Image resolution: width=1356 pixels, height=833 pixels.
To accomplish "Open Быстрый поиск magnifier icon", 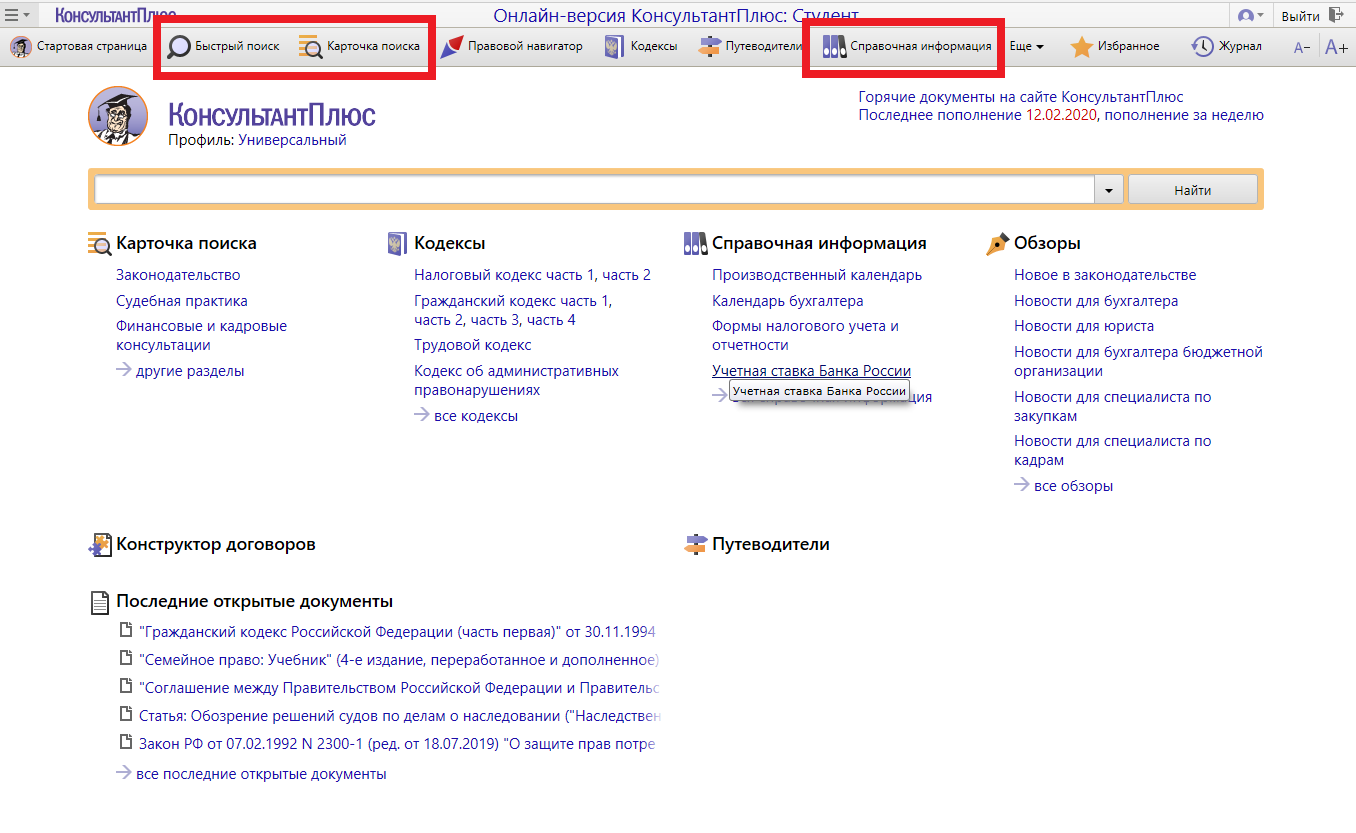I will (x=178, y=46).
